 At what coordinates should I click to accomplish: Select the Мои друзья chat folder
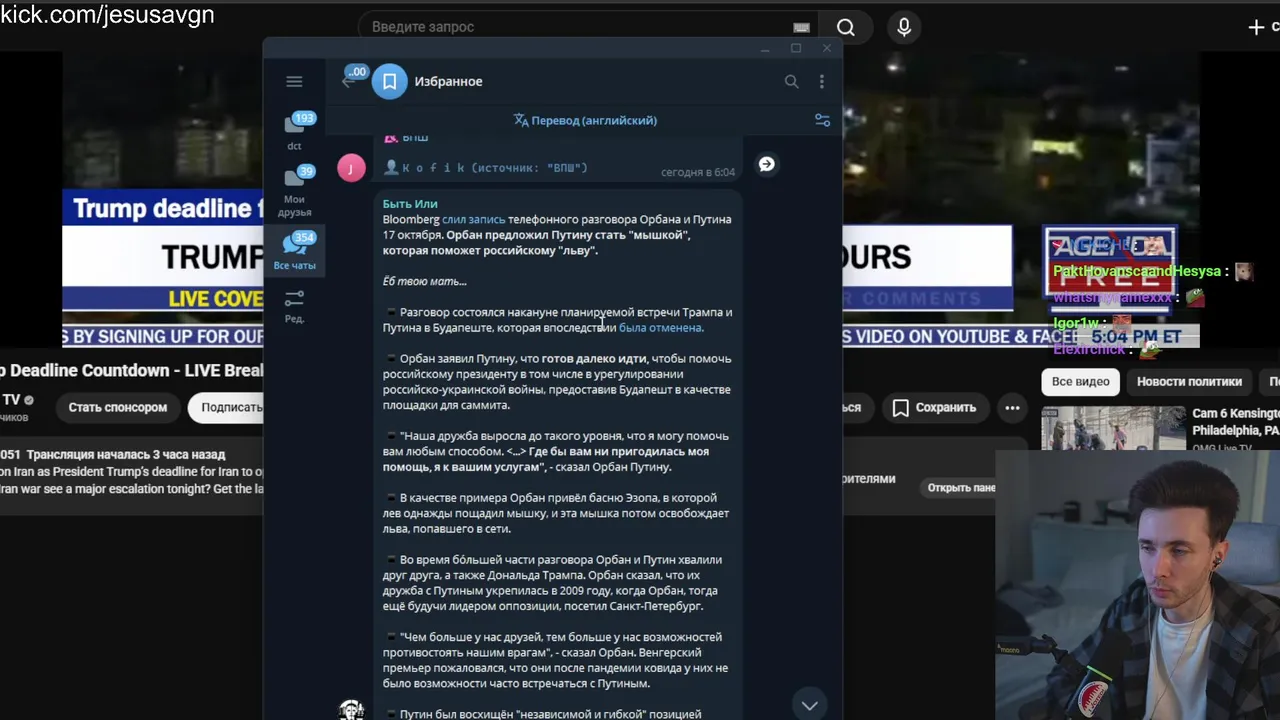[x=295, y=191]
